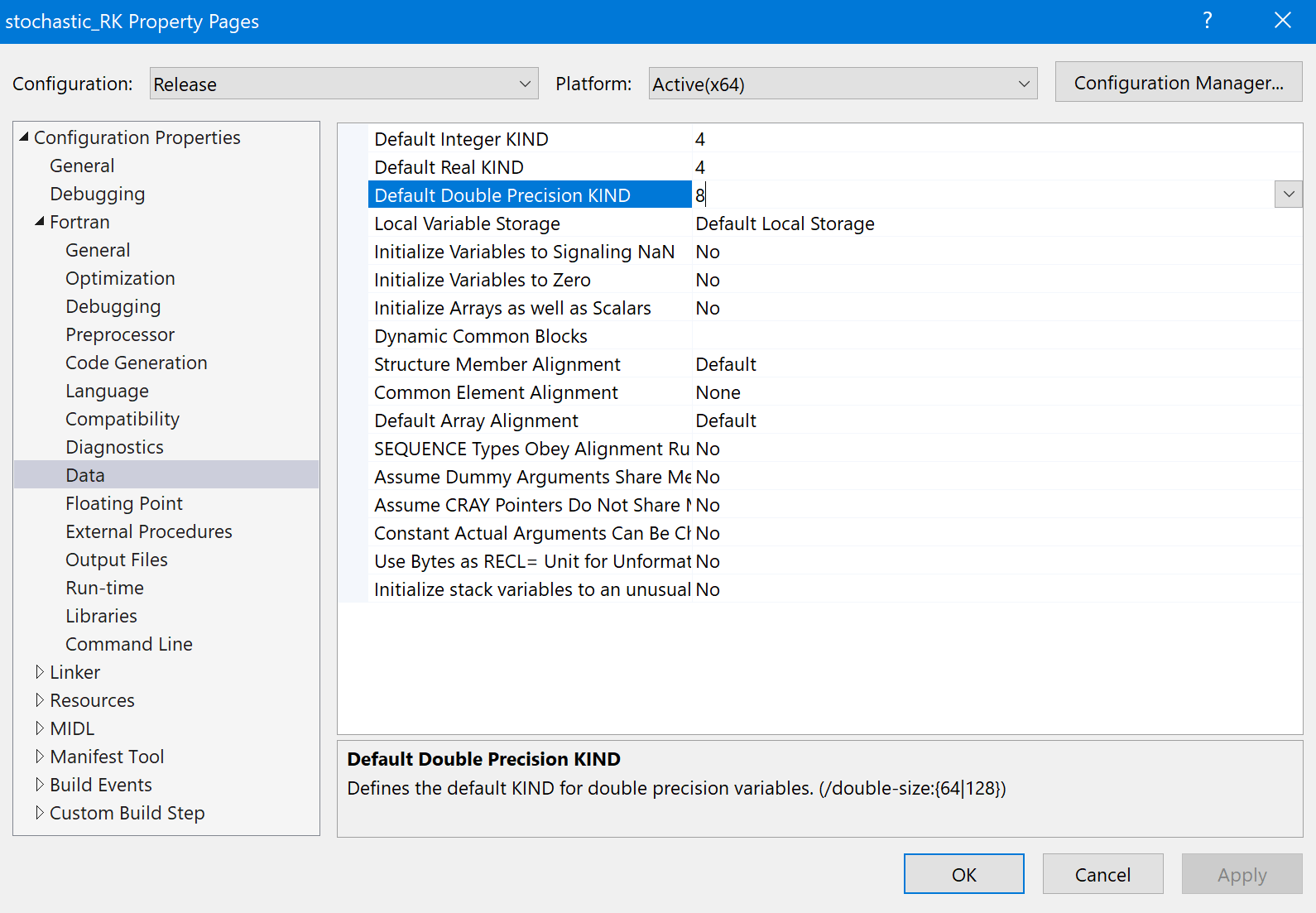The image size is (1316, 913).
Task: Click the Structure Member Alignment value Default
Action: coord(726,364)
